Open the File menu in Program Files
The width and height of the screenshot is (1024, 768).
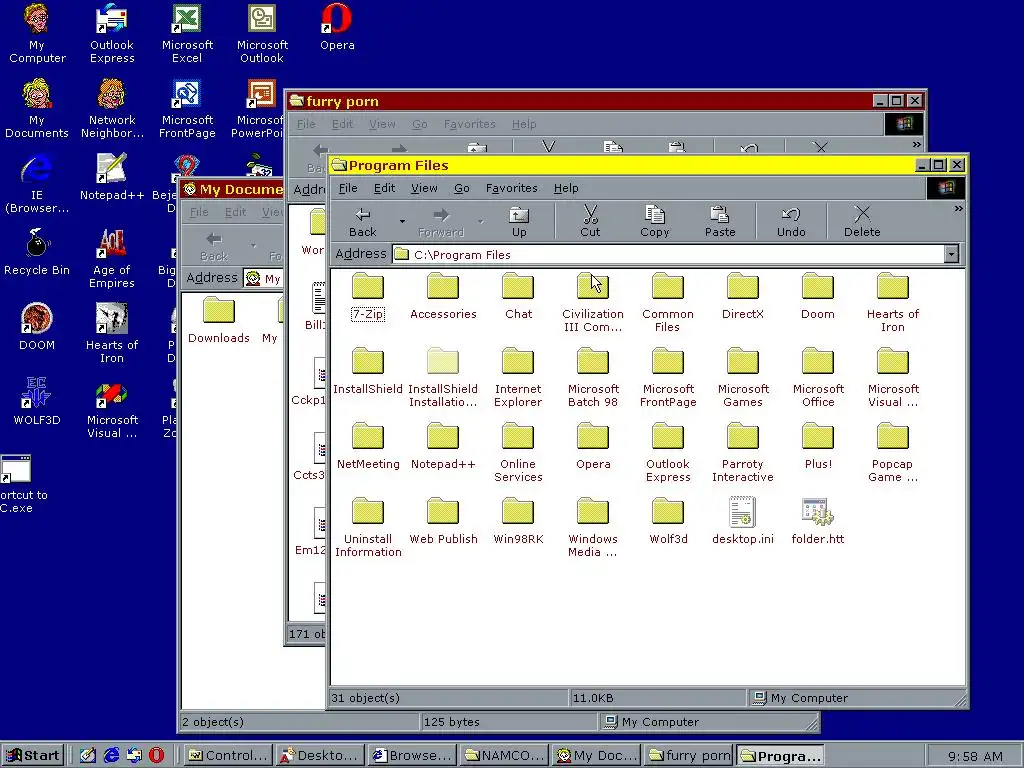coord(348,188)
